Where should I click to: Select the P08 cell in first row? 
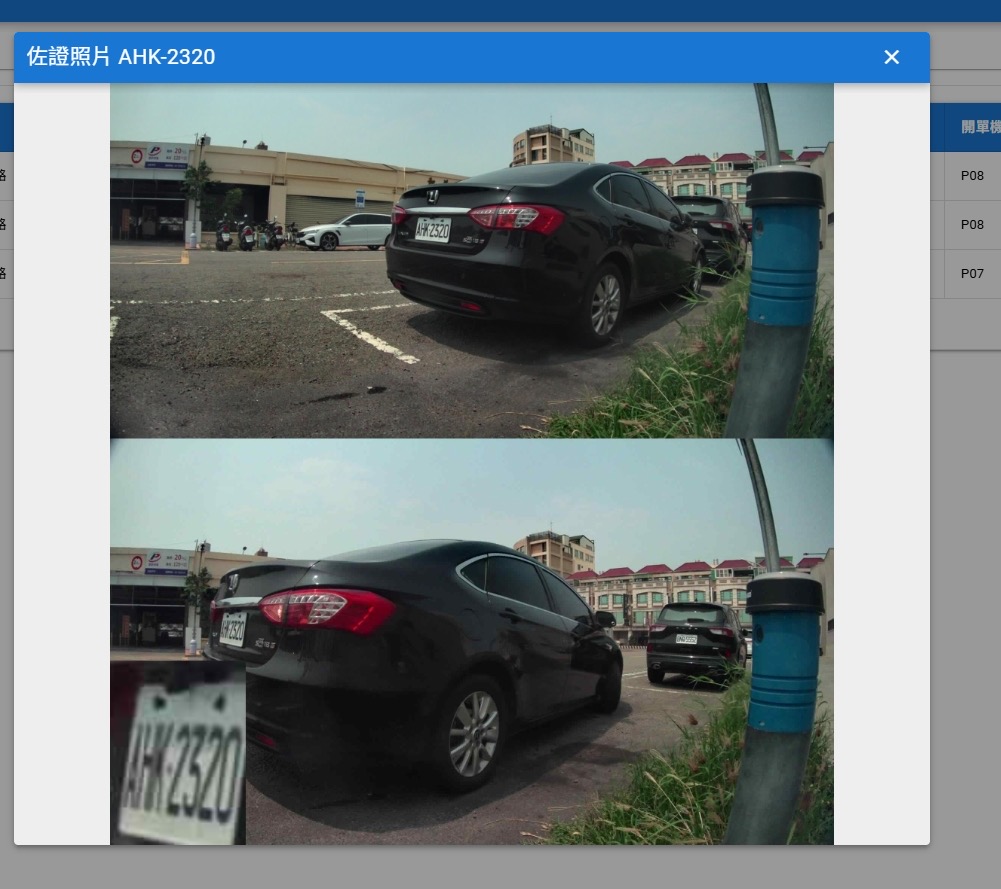coord(972,176)
